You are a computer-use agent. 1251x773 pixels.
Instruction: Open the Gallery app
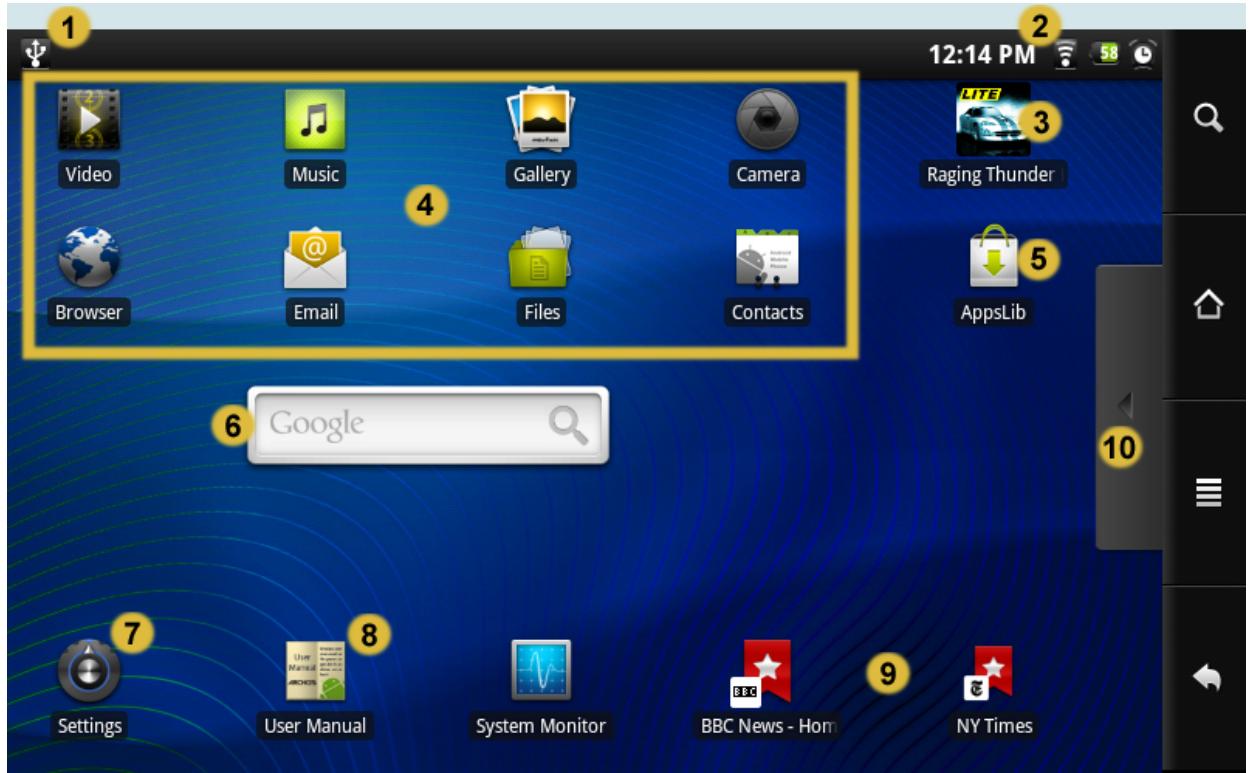[541, 120]
